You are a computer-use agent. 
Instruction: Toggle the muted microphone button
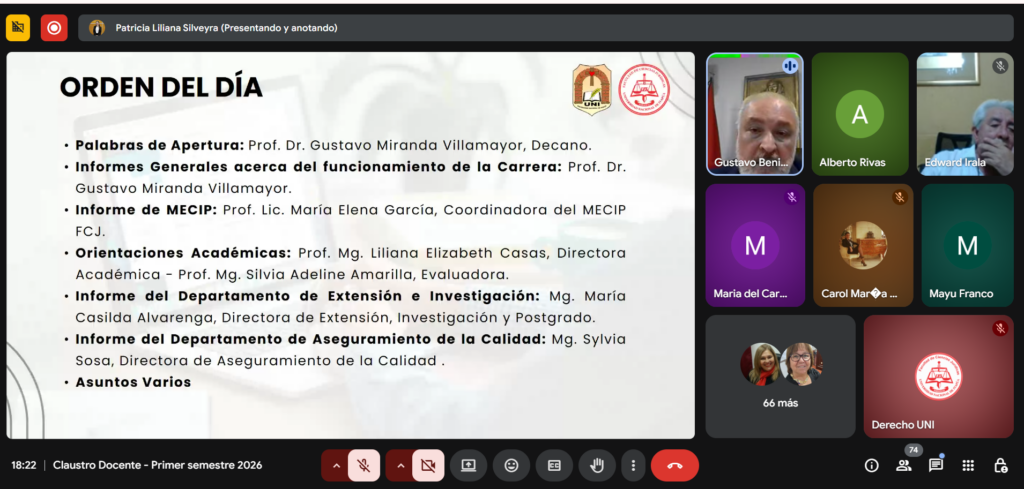[x=365, y=465]
